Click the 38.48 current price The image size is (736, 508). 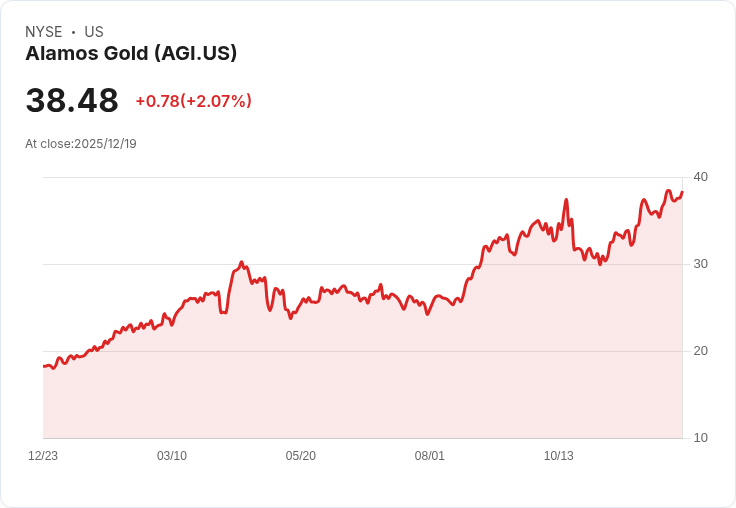point(72,101)
